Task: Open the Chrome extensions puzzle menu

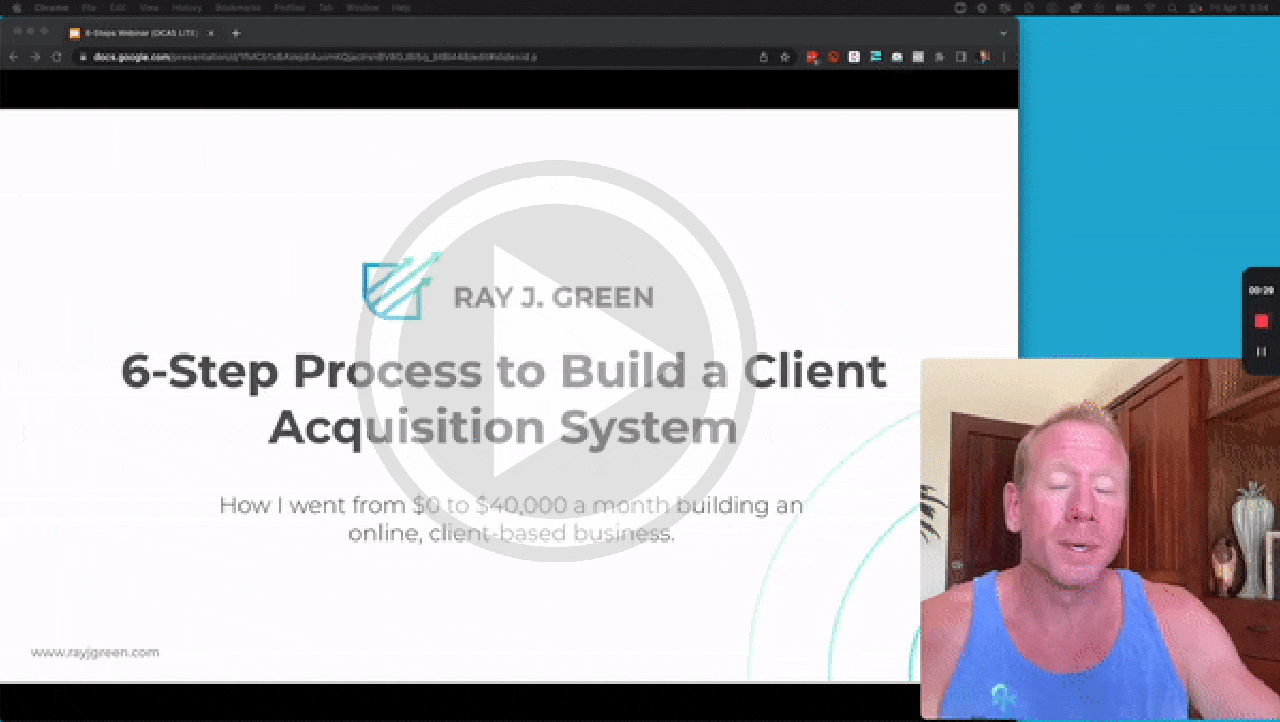Action: coord(940,57)
